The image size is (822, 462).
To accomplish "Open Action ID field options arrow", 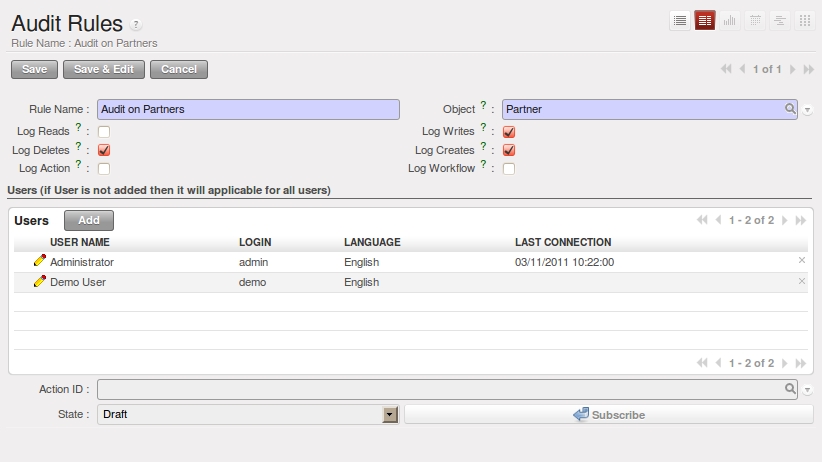I will tap(807, 390).
